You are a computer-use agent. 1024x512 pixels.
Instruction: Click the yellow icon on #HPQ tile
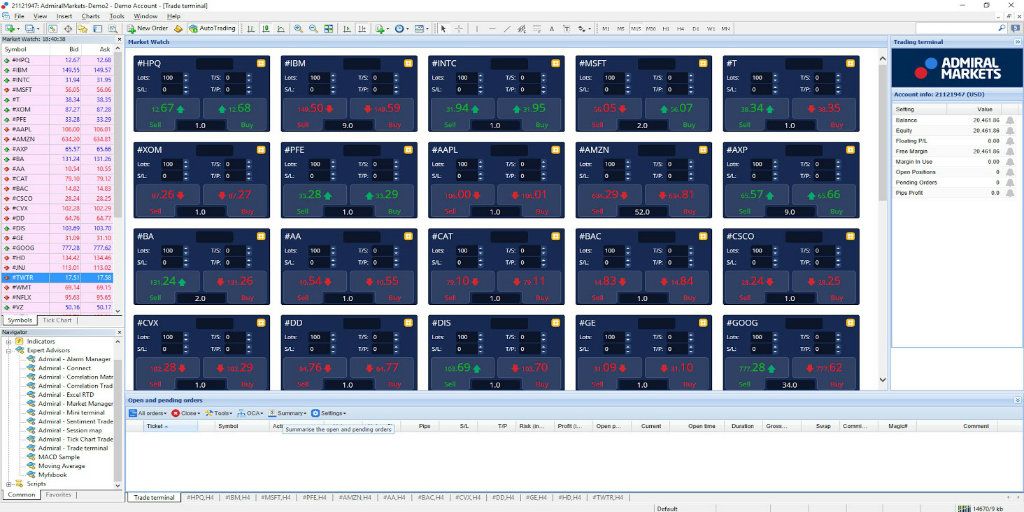(261, 63)
